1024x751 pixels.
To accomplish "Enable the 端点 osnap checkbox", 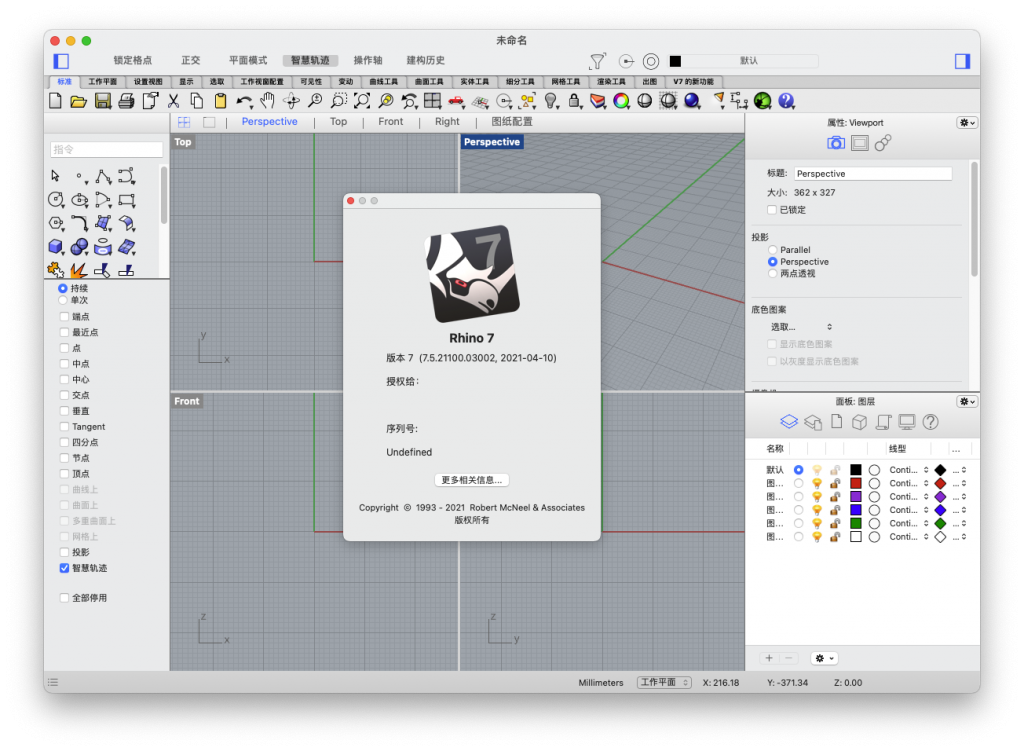I will [x=64, y=317].
